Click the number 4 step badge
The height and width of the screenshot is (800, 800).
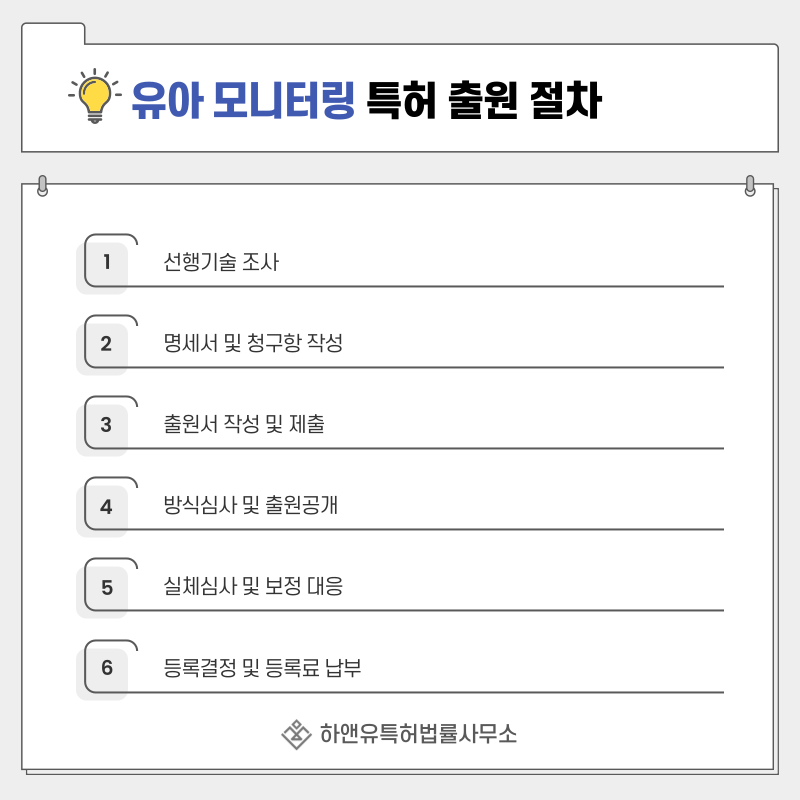coord(106,506)
